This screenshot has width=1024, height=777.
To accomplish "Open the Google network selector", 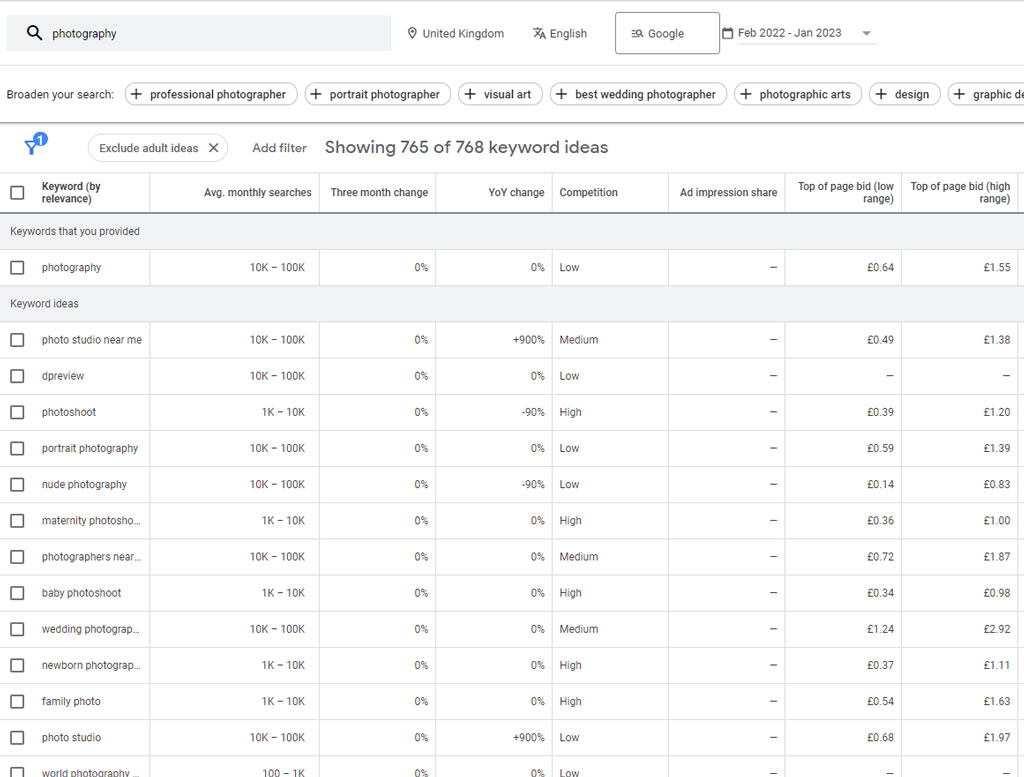I will click(x=665, y=33).
